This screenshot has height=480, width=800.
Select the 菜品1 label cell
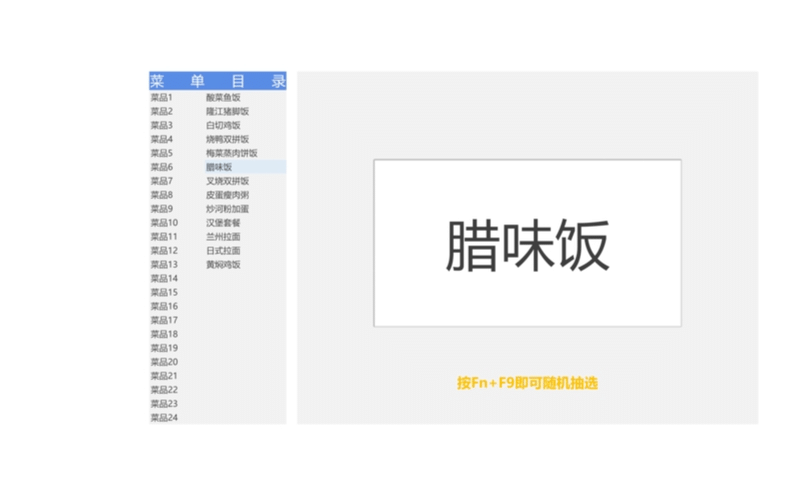tap(162, 98)
